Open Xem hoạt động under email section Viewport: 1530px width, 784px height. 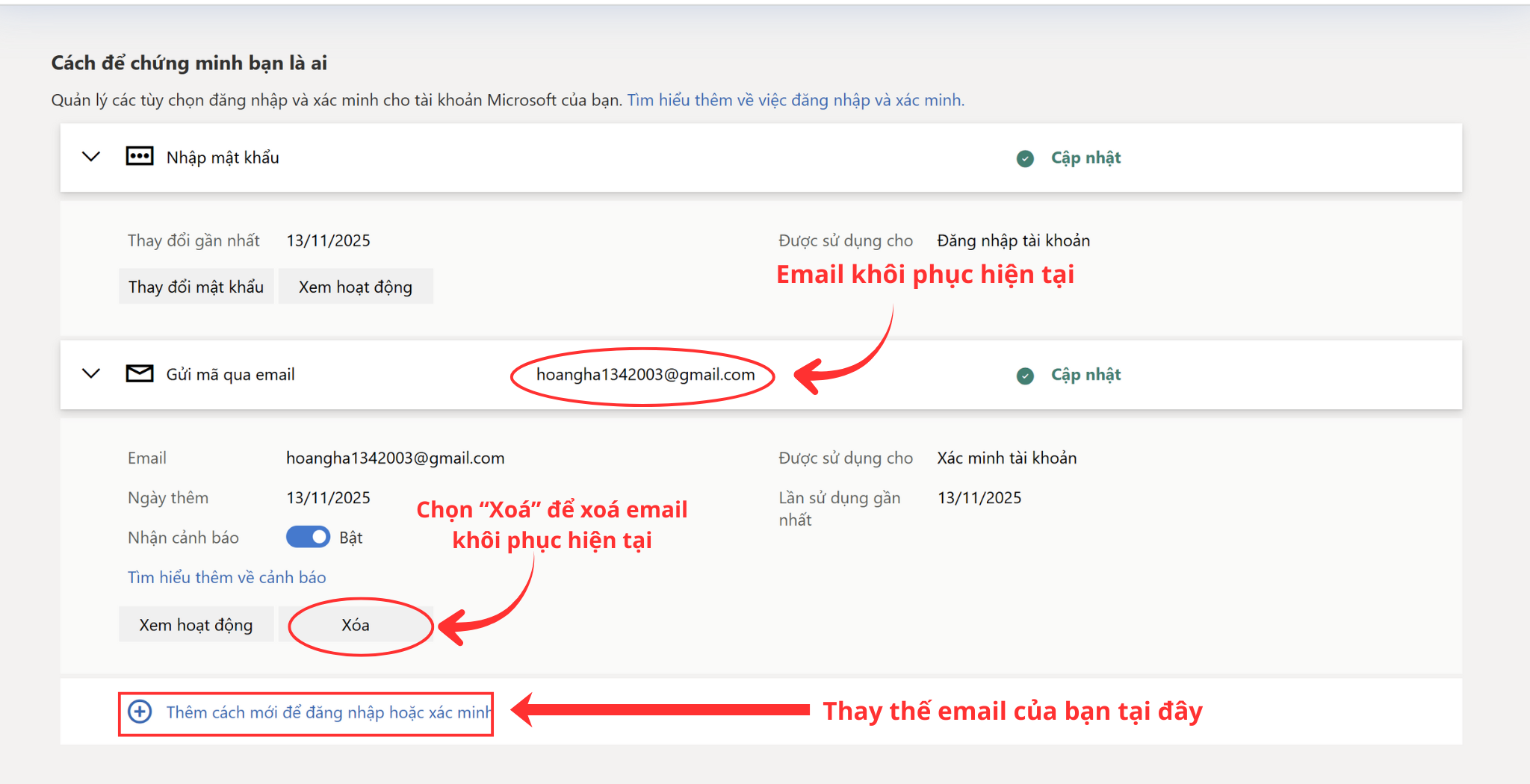pyautogui.click(x=196, y=624)
